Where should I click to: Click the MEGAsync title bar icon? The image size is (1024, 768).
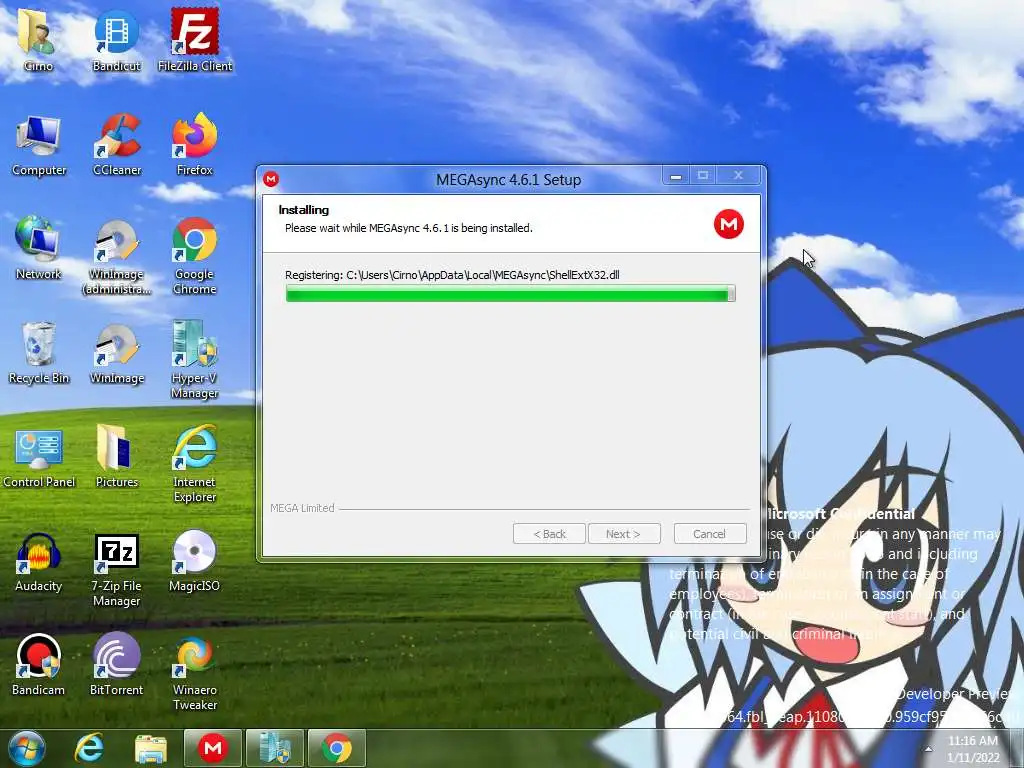271,179
